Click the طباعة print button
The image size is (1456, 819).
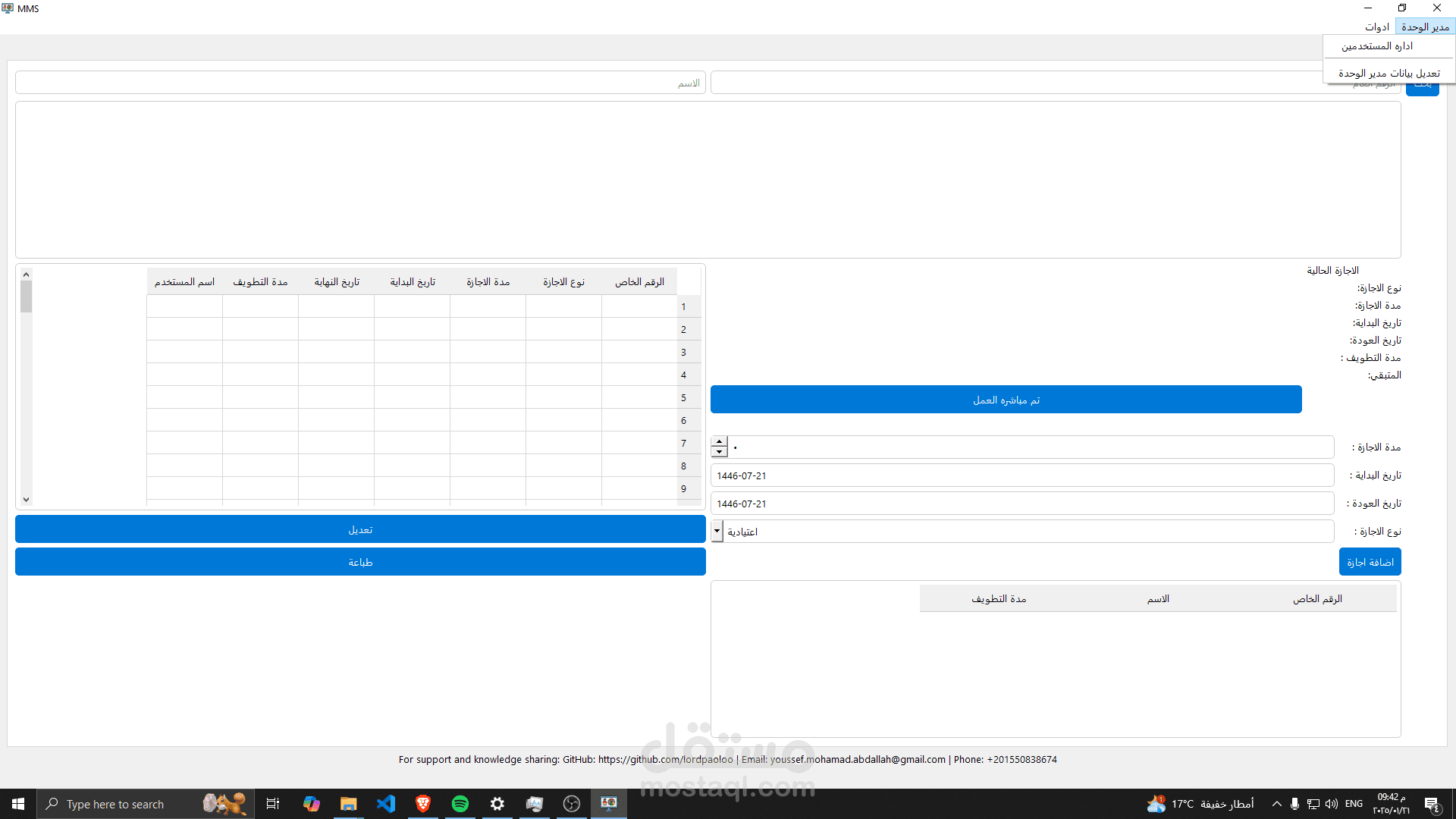pos(360,562)
